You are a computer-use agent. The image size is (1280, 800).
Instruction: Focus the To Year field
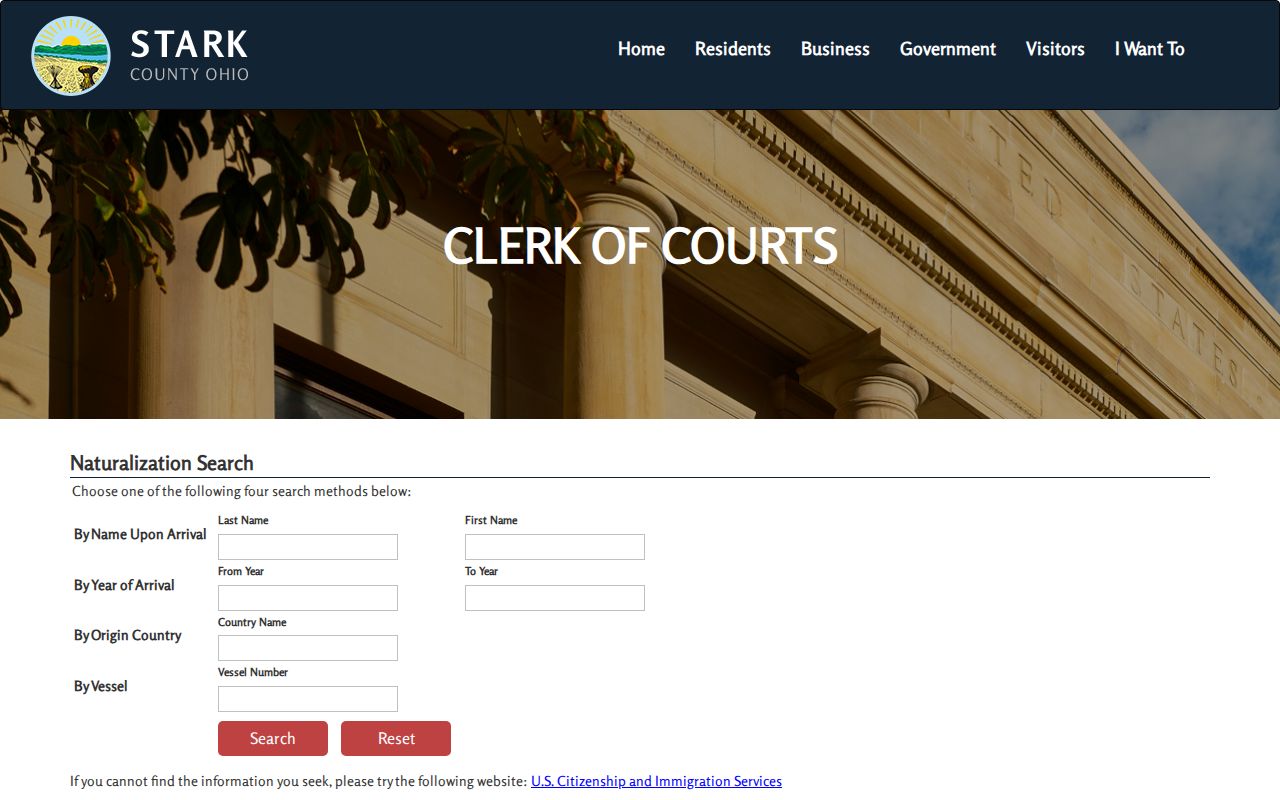(x=555, y=598)
